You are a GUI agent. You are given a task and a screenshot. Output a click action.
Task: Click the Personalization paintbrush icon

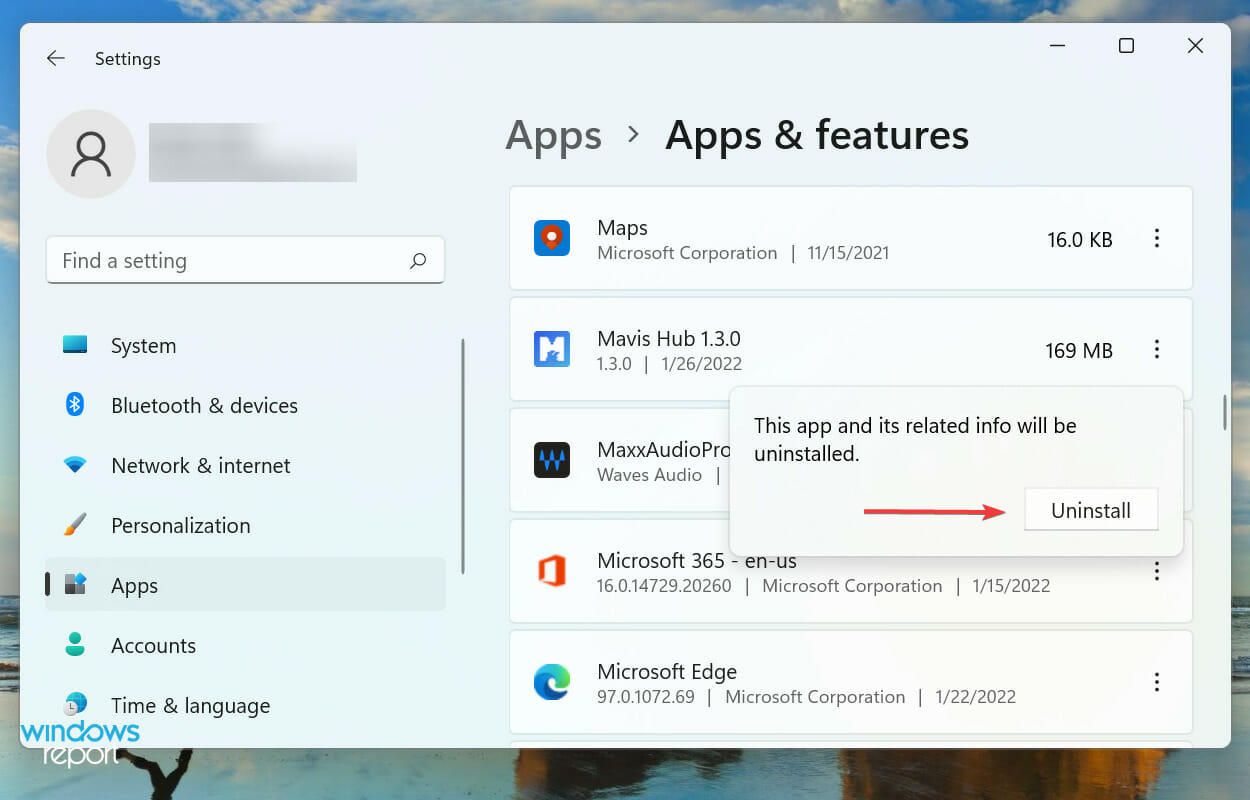click(x=75, y=525)
